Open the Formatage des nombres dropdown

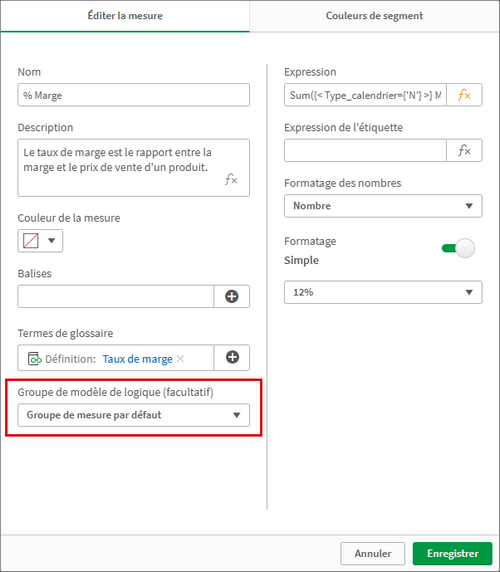tap(383, 206)
